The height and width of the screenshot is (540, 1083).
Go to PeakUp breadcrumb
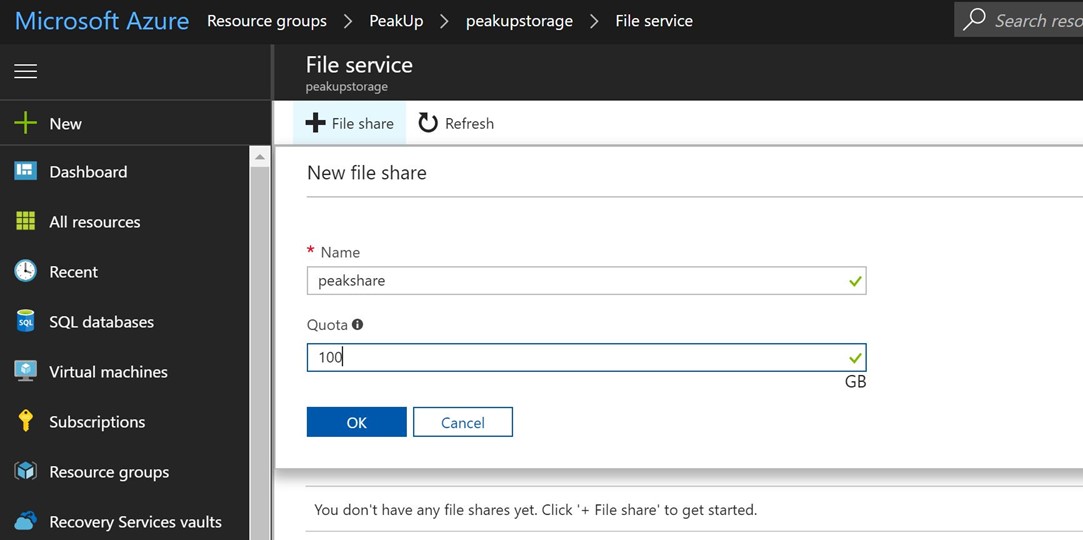(396, 21)
